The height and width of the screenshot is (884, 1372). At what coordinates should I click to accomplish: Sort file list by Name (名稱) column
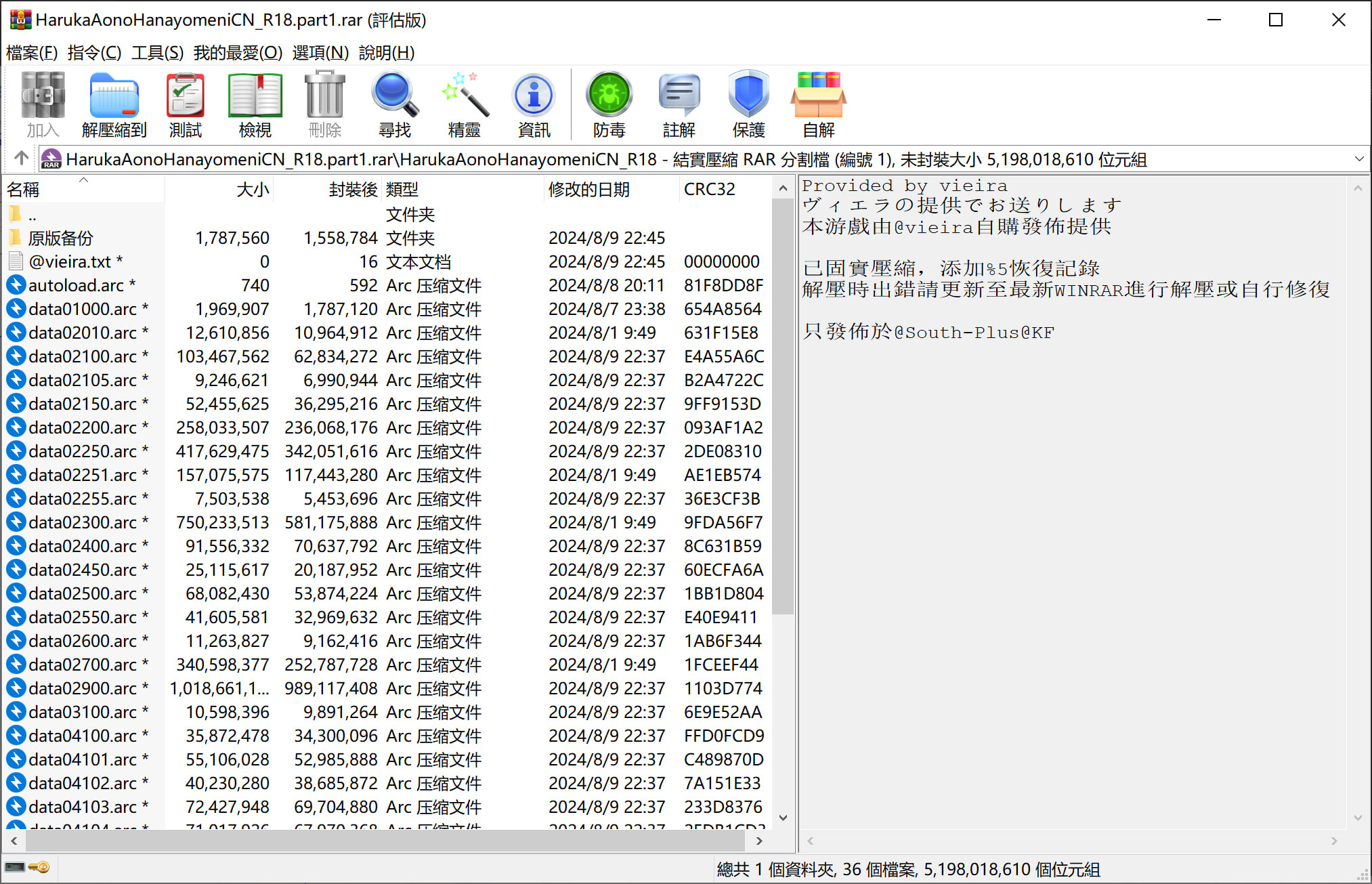pyautogui.click(x=24, y=190)
